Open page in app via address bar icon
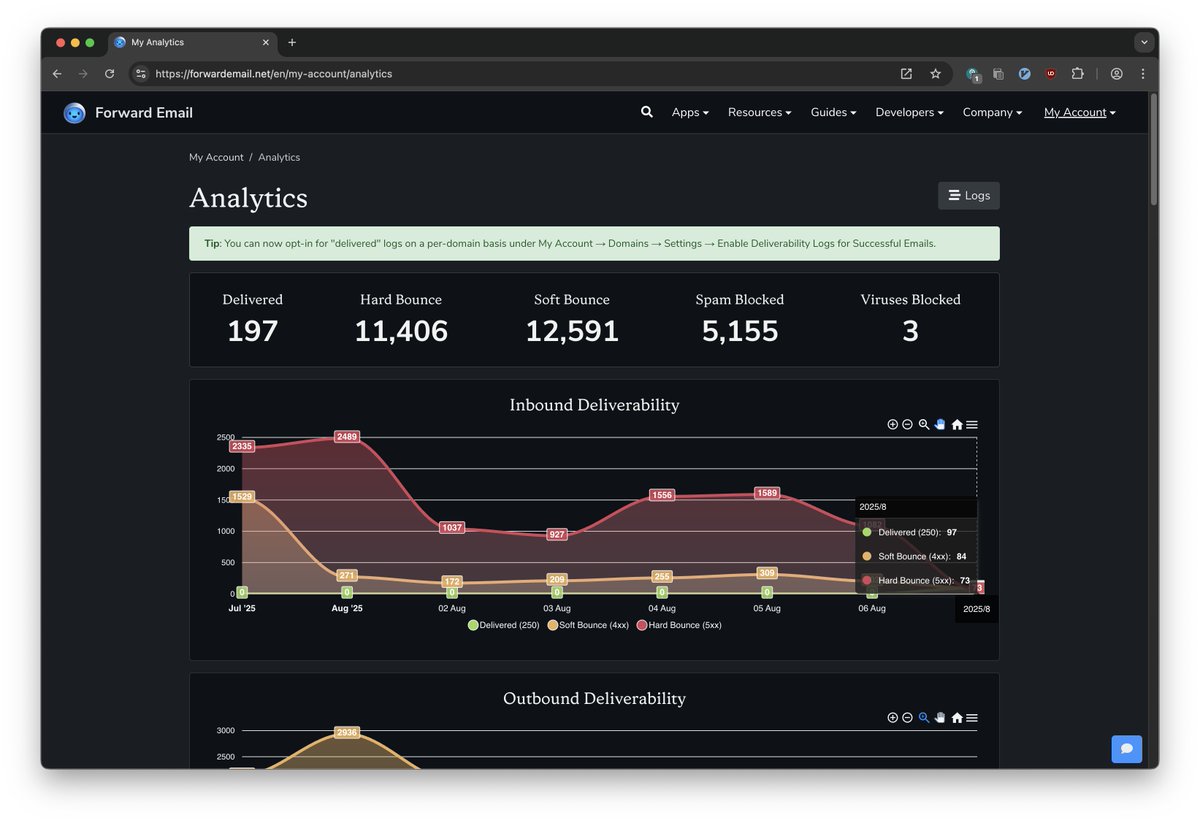Screen dimensions: 1200x823 pos(906,74)
